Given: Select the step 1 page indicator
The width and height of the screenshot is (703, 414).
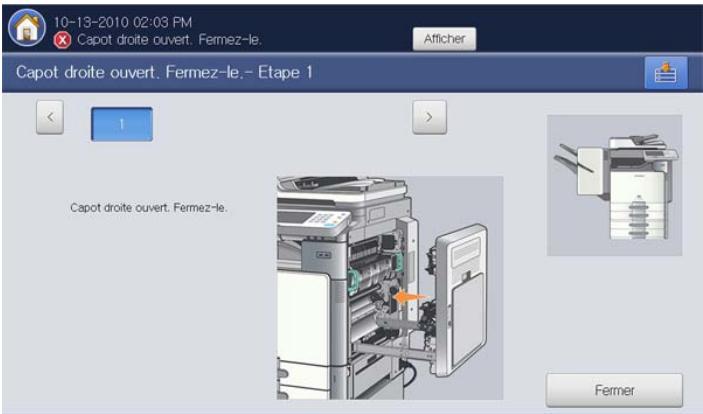Looking at the screenshot, I should pyautogui.click(x=121, y=124).
